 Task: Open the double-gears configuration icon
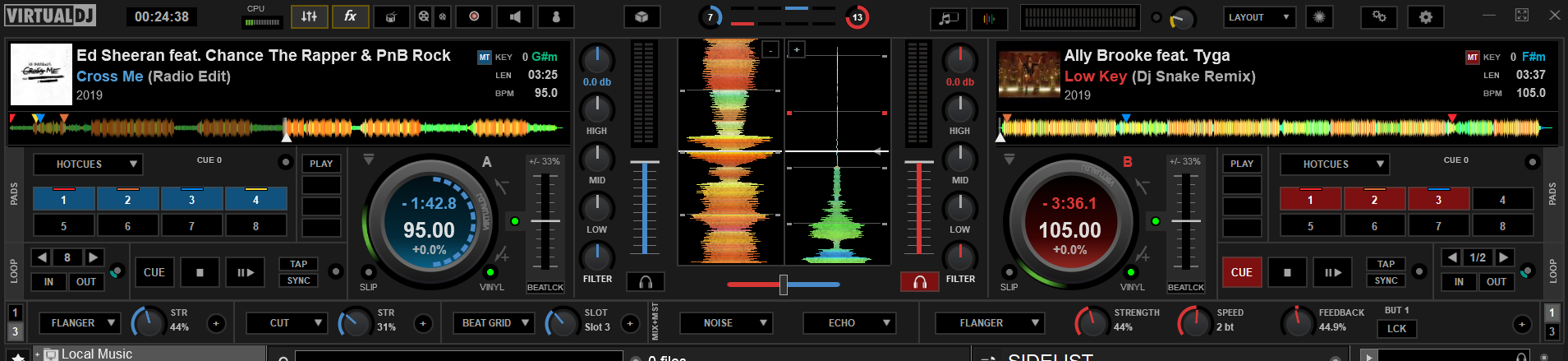click(x=1379, y=16)
